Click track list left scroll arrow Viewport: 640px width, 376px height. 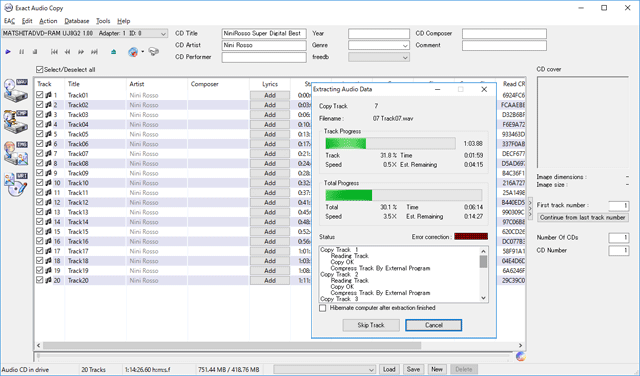pyautogui.click(x=39, y=345)
